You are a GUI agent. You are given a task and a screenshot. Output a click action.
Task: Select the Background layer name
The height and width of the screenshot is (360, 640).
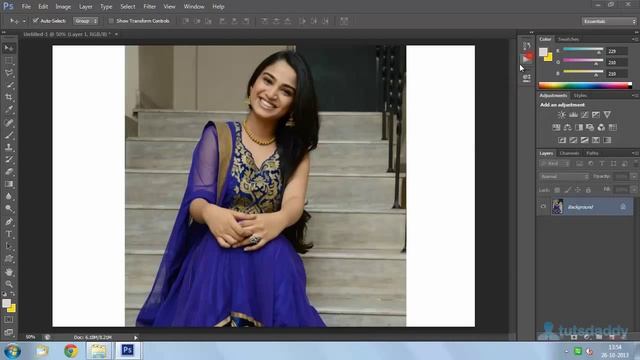pos(580,207)
